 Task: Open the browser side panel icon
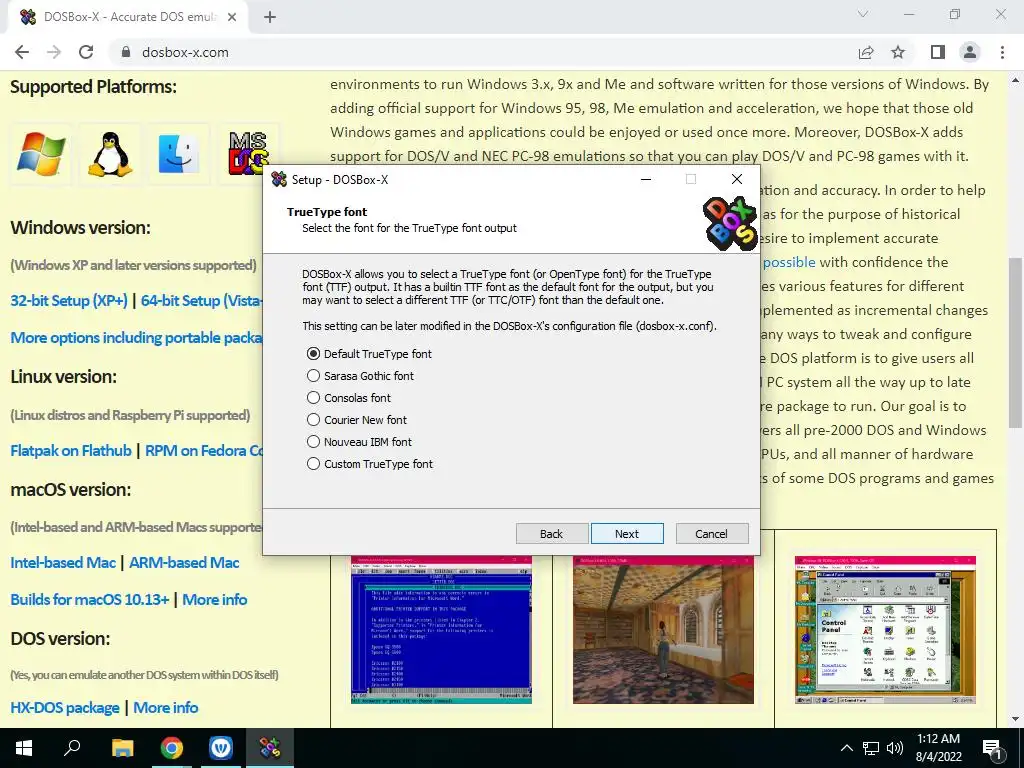[x=938, y=52]
